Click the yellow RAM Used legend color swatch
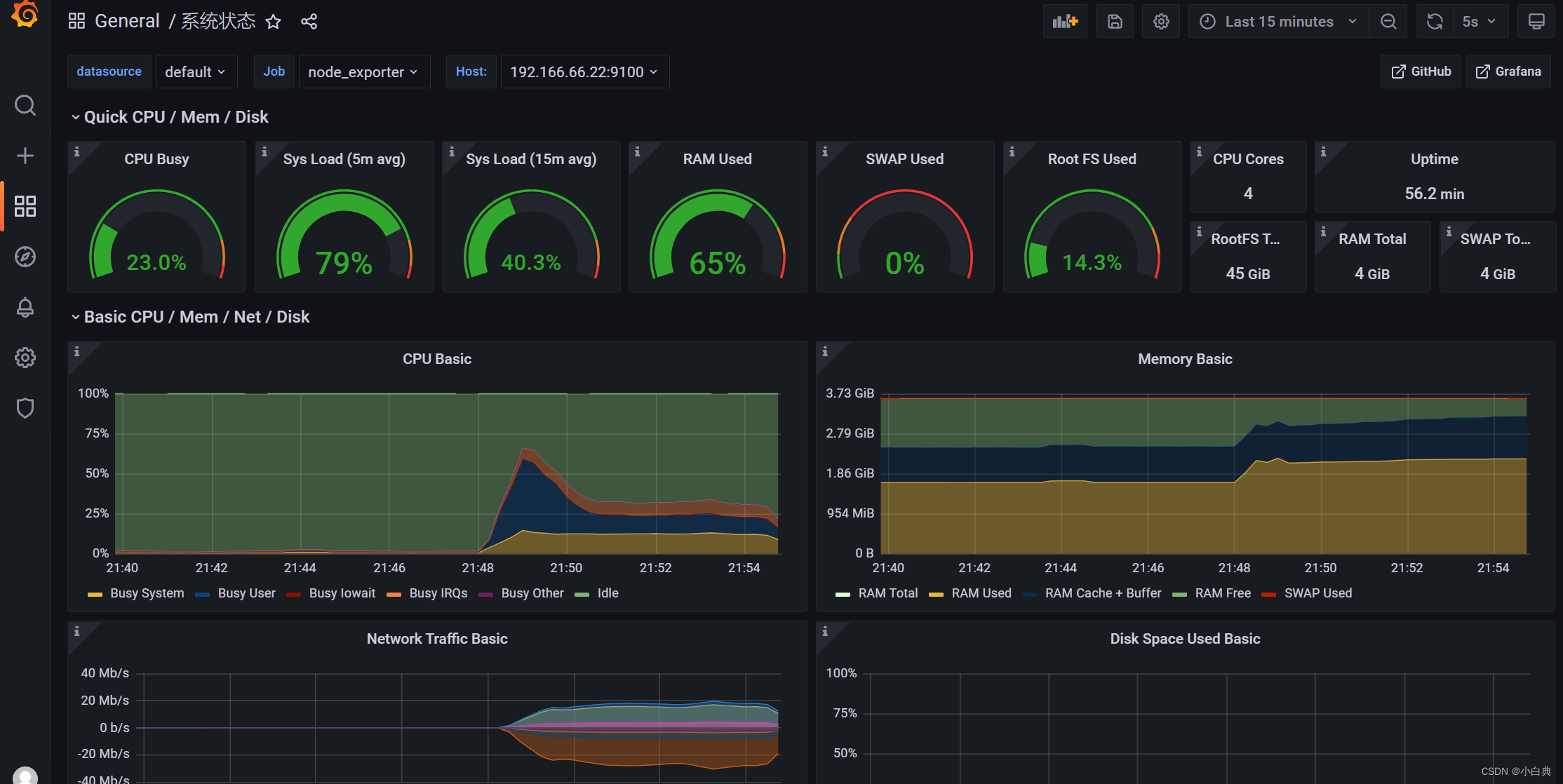The height and width of the screenshot is (784, 1563). click(936, 595)
